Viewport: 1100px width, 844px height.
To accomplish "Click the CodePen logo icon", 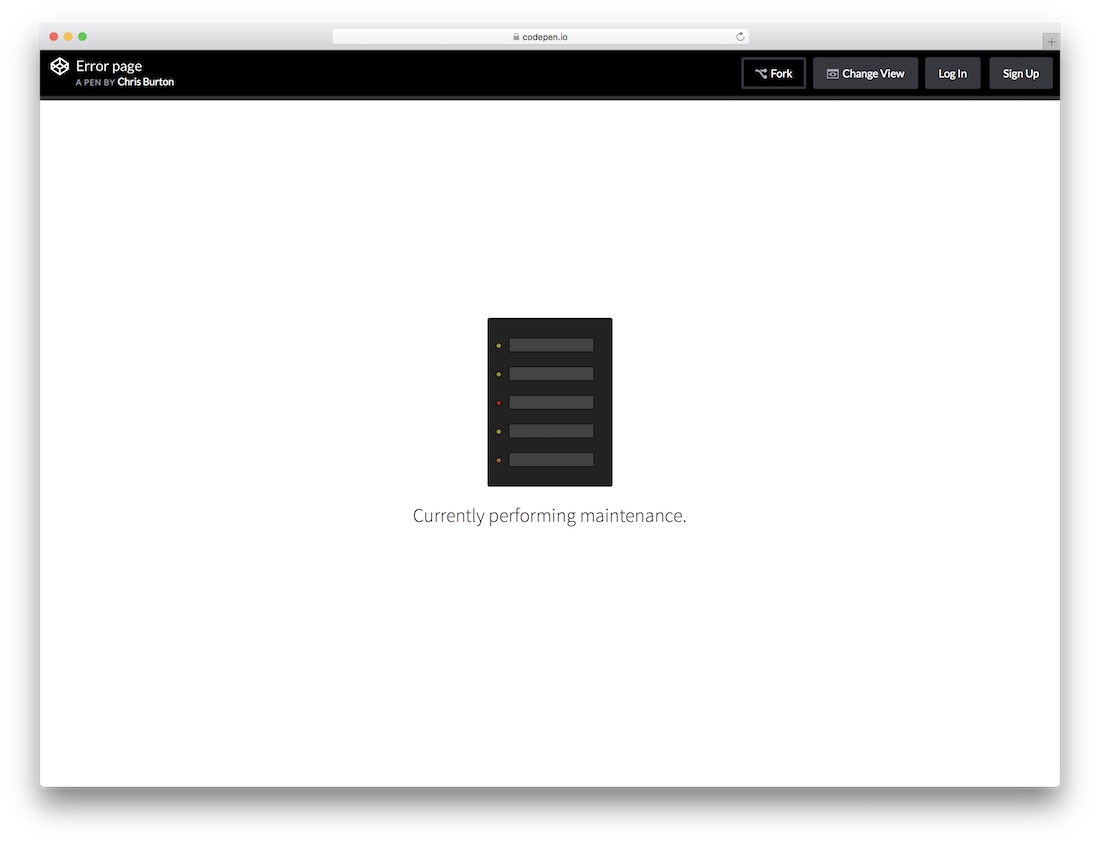I will [x=60, y=67].
